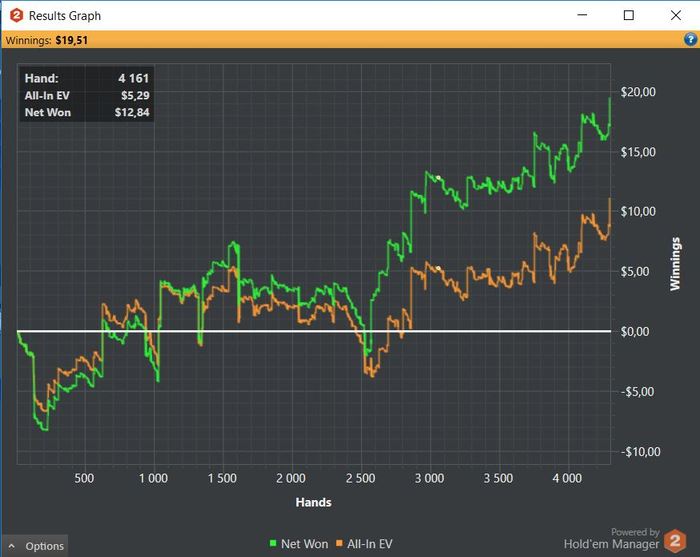Screen dimensions: 700x557
Task: Click the Hold'em Manager 2 title bar icon
Action: (16, 15)
